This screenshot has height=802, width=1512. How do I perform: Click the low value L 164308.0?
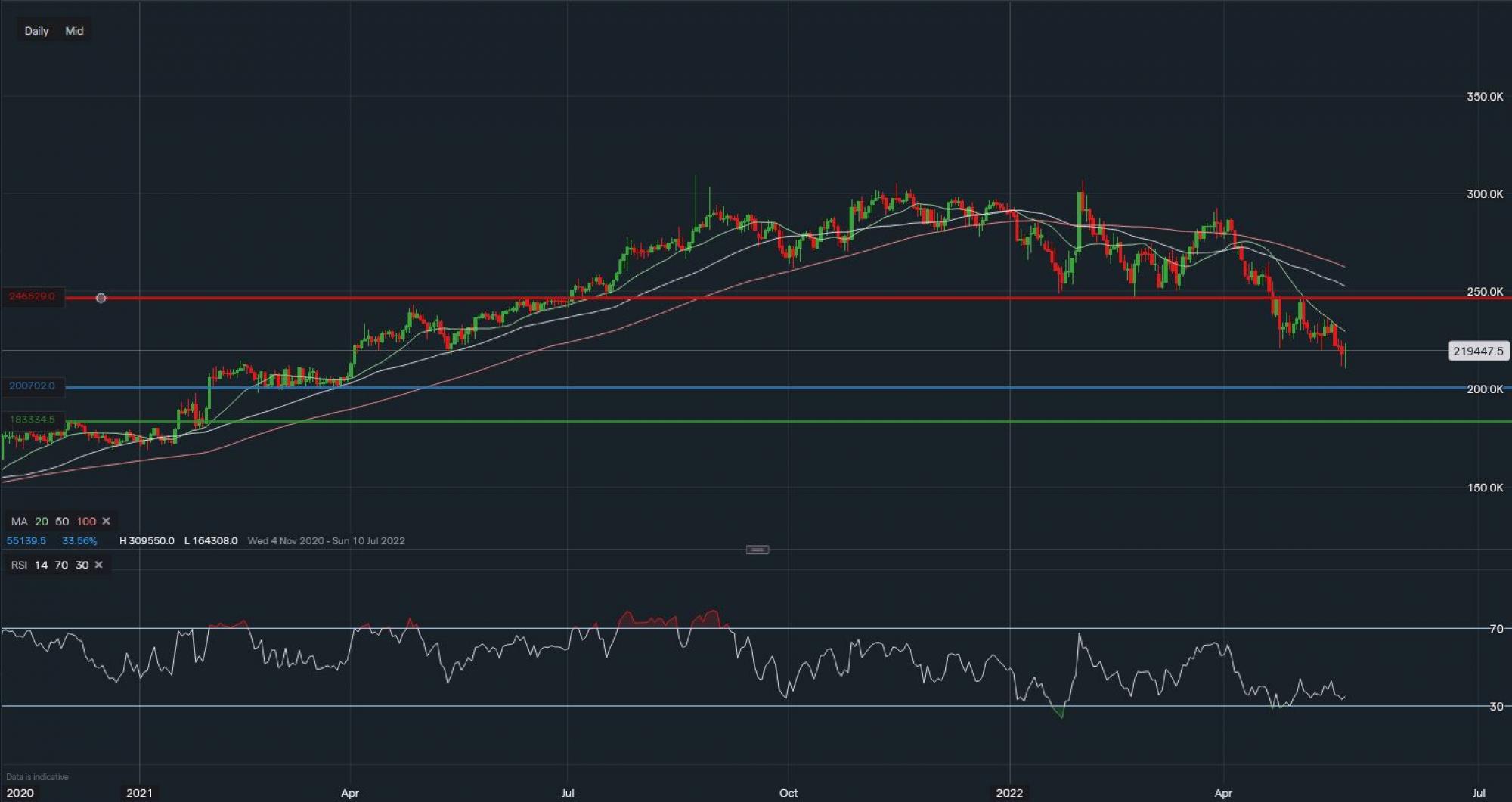[209, 541]
